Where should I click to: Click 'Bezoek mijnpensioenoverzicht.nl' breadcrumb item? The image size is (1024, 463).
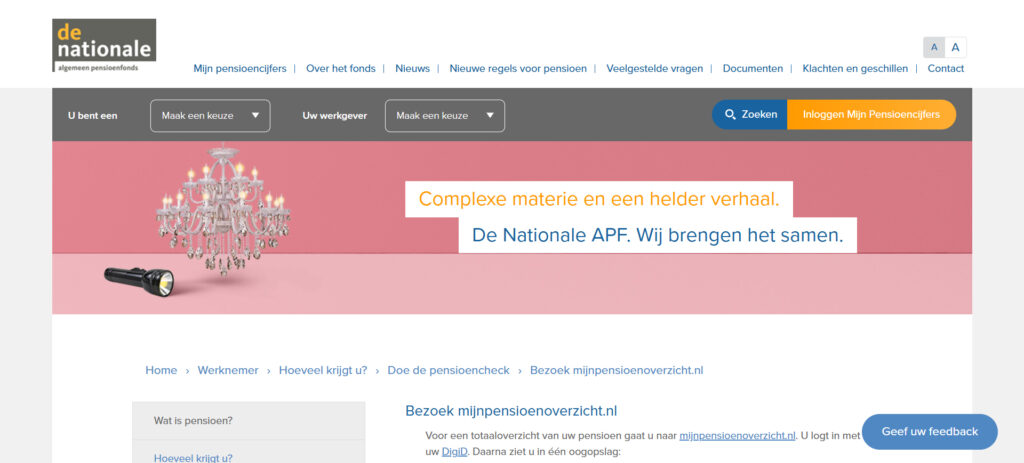[616, 370]
